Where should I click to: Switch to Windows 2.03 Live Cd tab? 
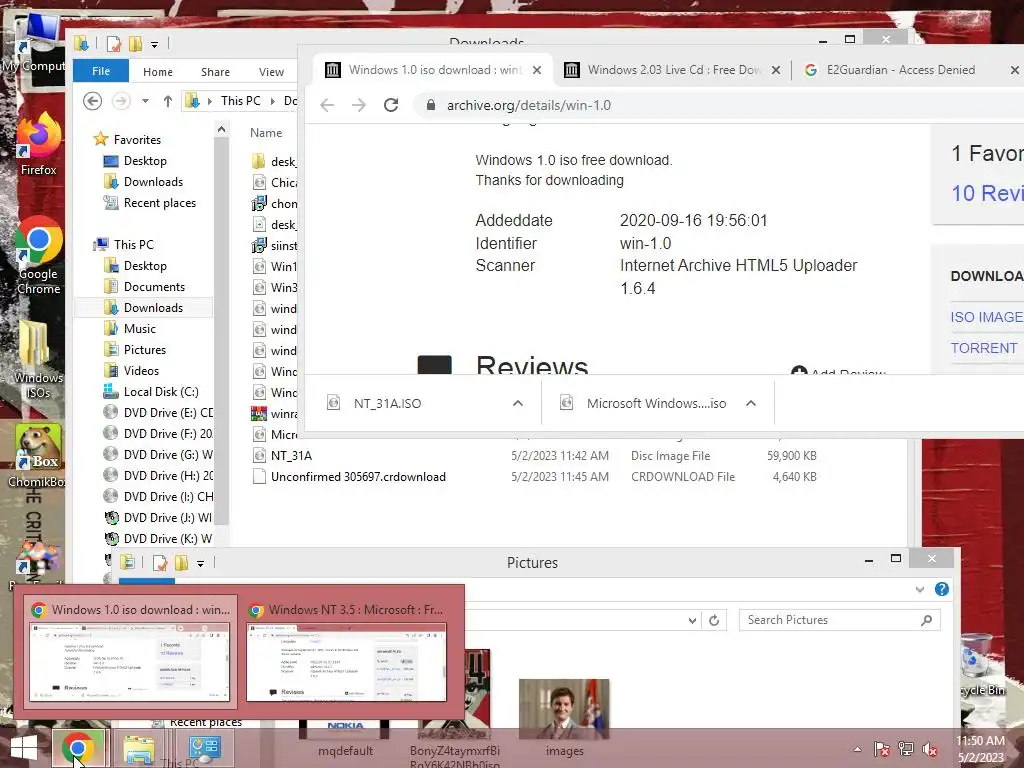[x=673, y=70]
